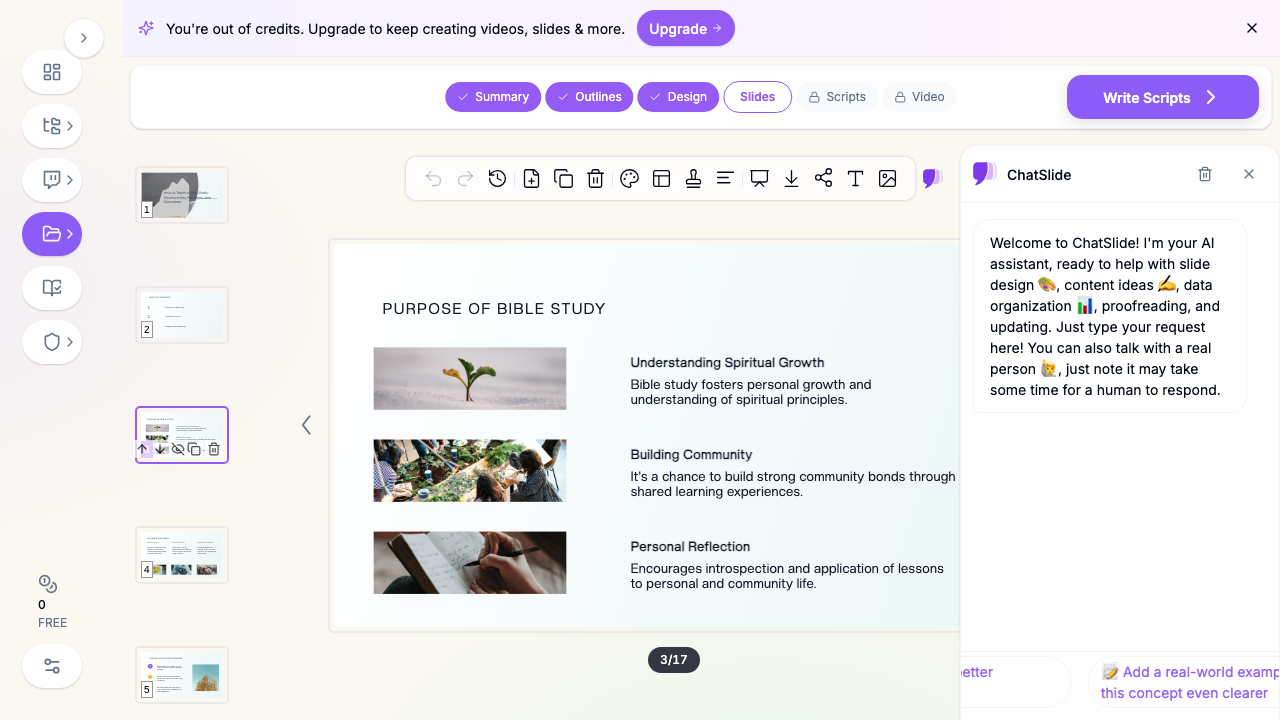Open the stamp branding tool
This screenshot has height=720, width=1280.
pos(693,179)
